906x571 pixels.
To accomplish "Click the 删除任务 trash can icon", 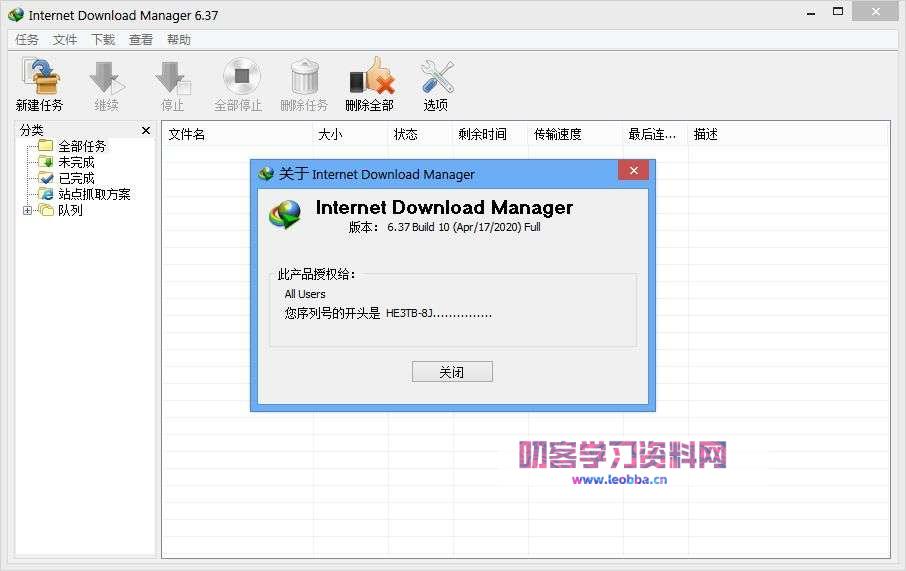I will (305, 76).
